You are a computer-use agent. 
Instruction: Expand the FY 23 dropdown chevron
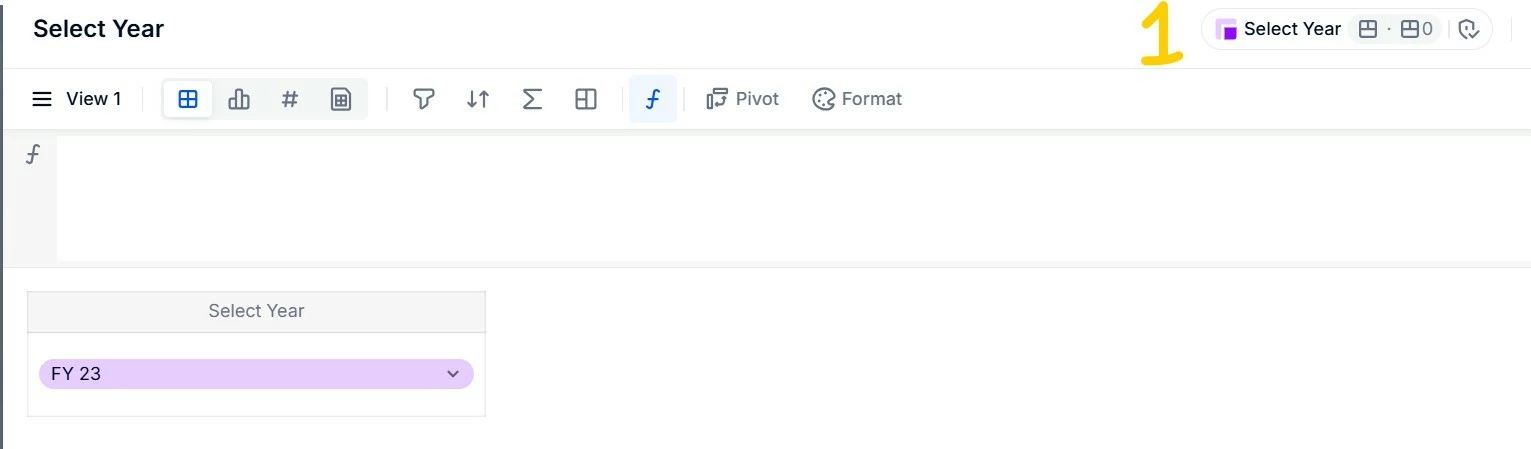coord(453,374)
